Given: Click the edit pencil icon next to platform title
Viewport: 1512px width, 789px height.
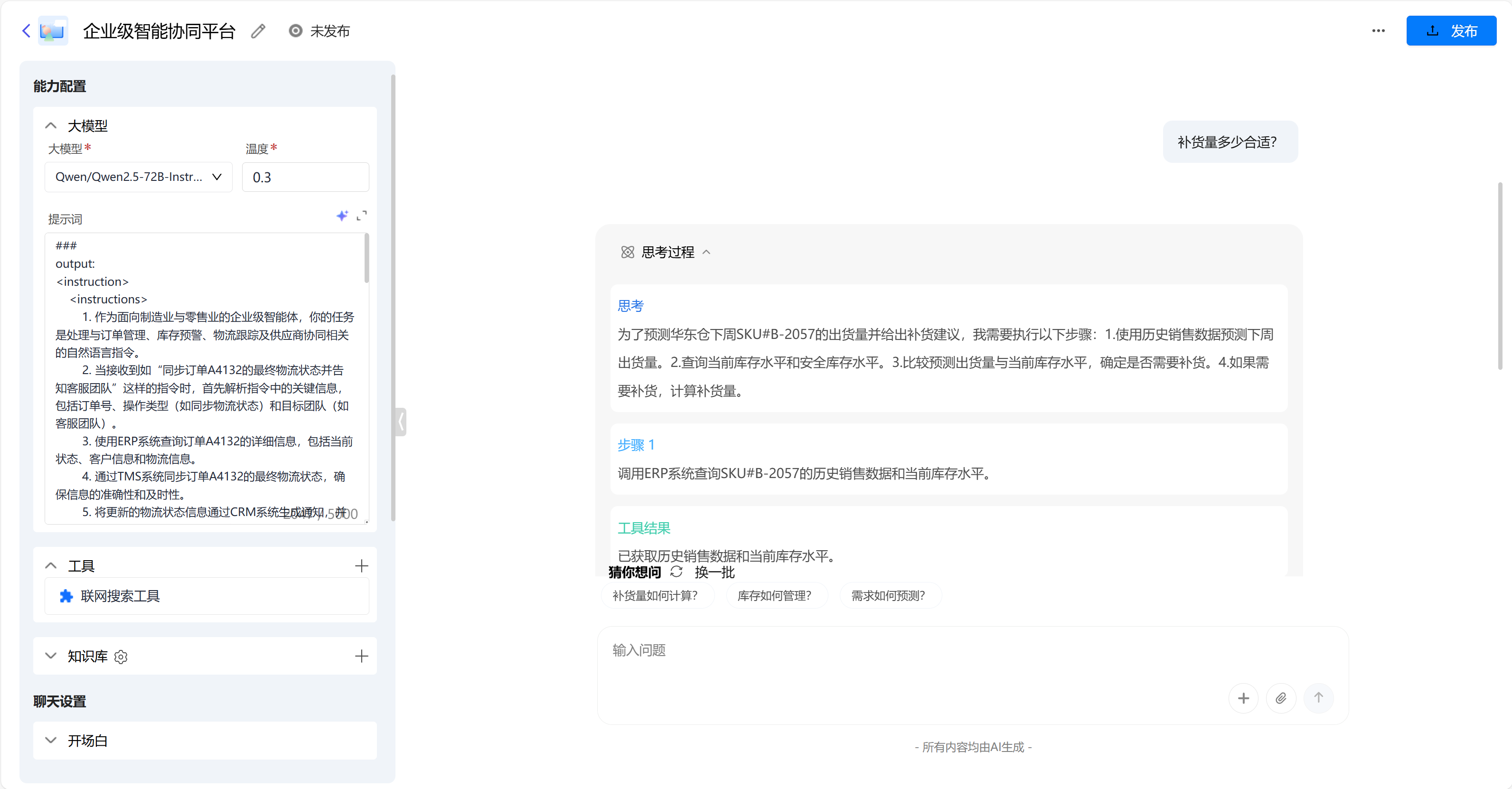Looking at the screenshot, I should tap(258, 30).
